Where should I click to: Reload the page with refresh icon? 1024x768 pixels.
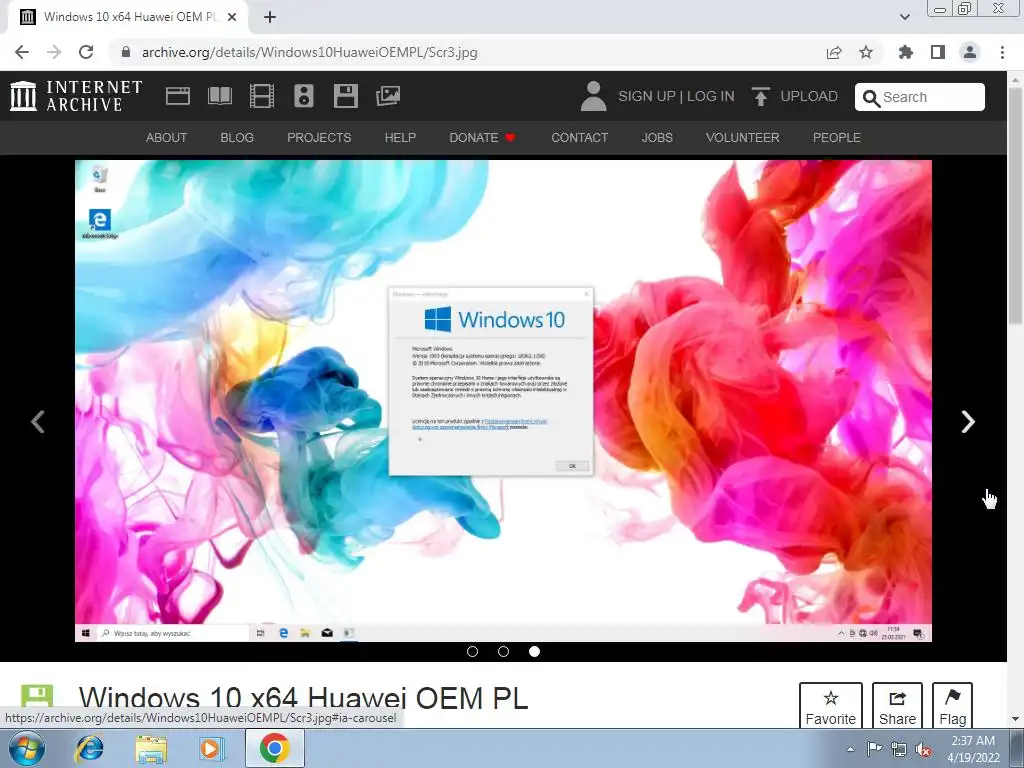tap(86, 52)
